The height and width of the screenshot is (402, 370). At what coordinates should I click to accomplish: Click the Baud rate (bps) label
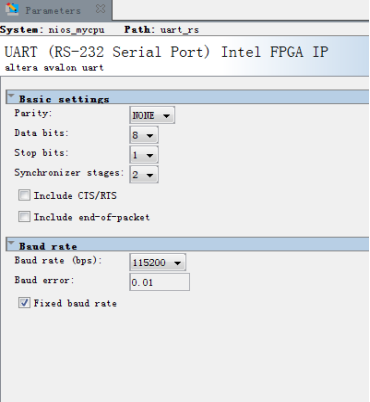click(x=58, y=260)
